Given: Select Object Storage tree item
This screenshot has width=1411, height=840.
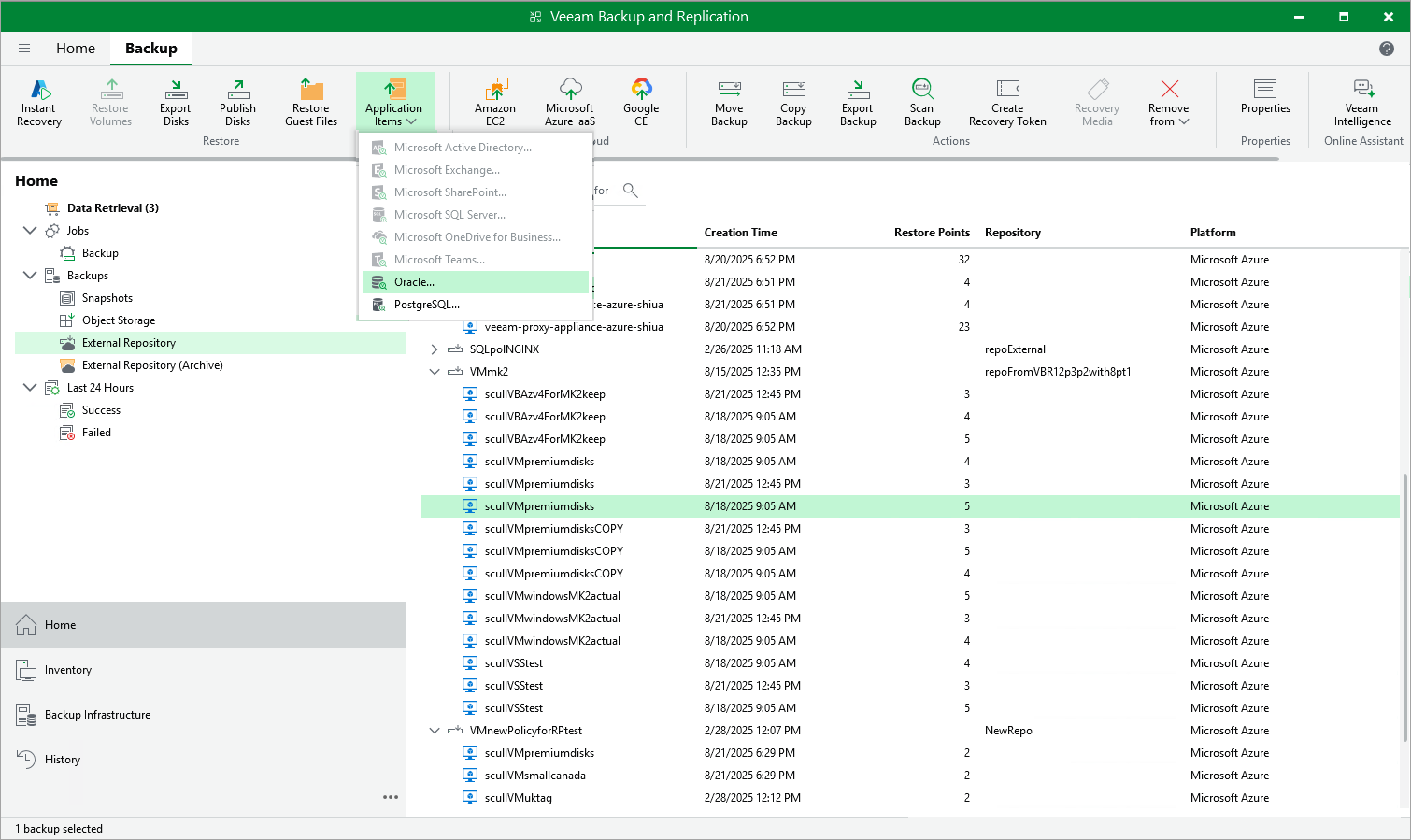Looking at the screenshot, I should [118, 320].
